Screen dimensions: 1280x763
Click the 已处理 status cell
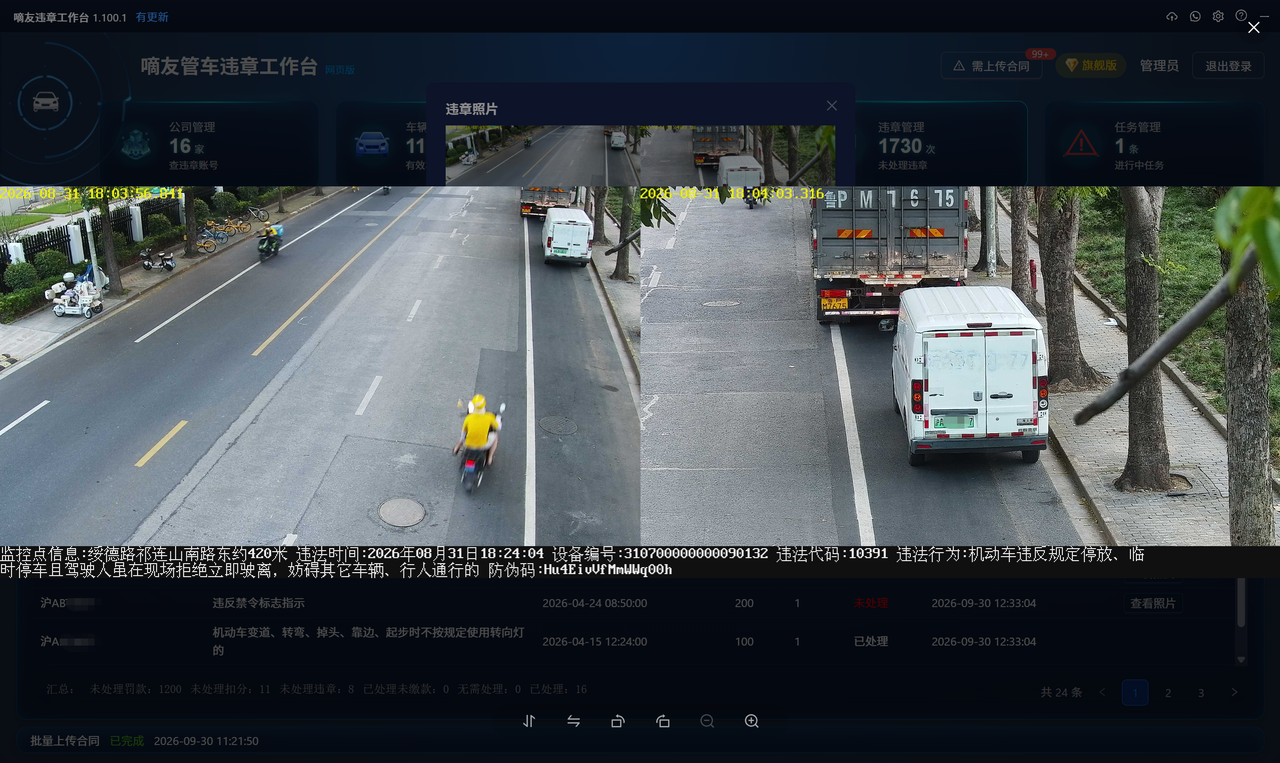(x=871, y=641)
